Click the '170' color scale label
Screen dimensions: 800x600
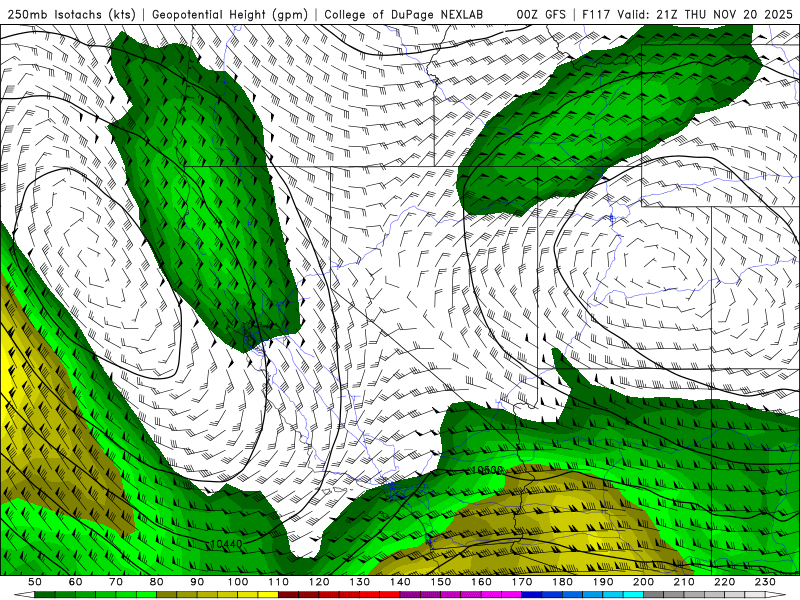click(522, 582)
